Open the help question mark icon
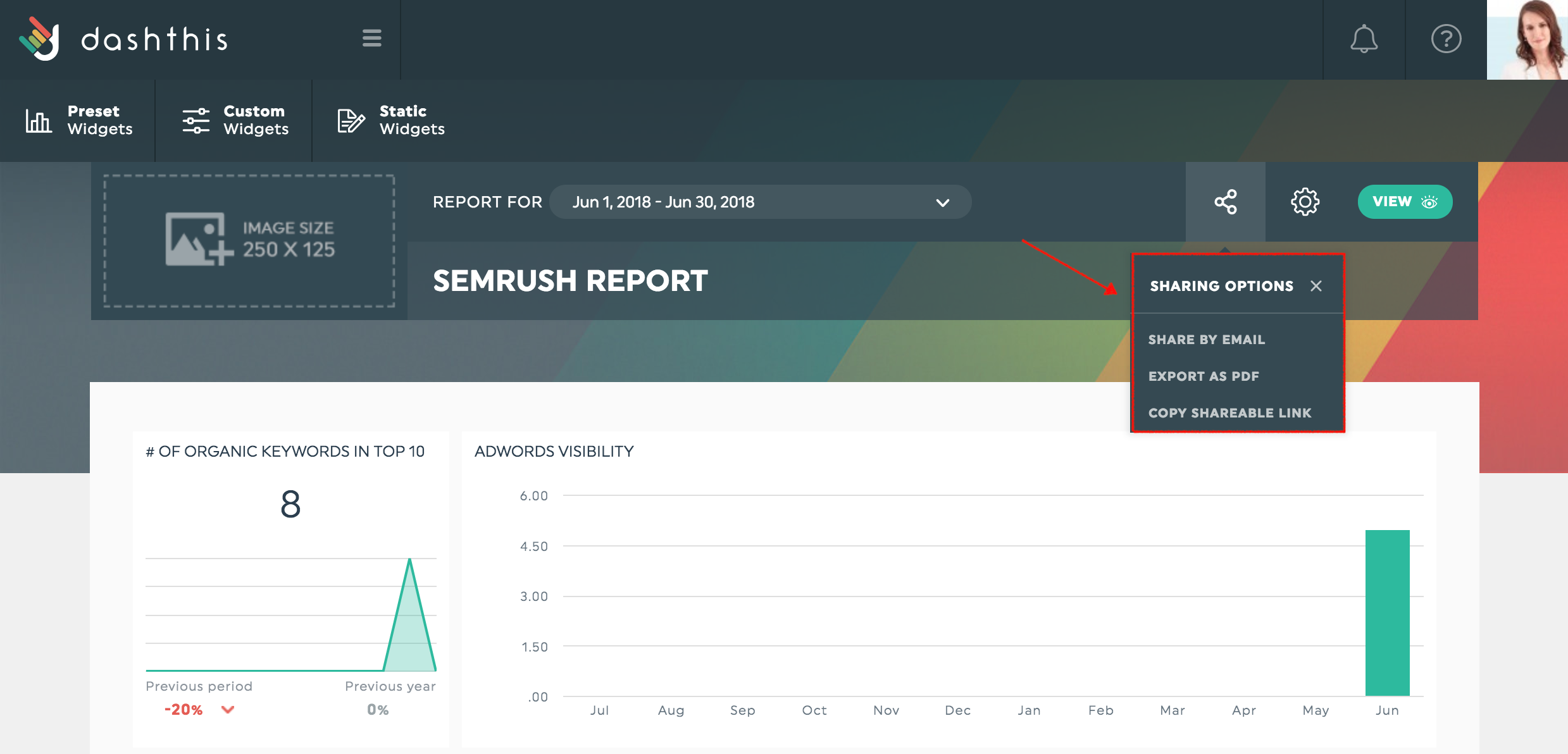Image resolution: width=1568 pixels, height=754 pixels. [1446, 39]
